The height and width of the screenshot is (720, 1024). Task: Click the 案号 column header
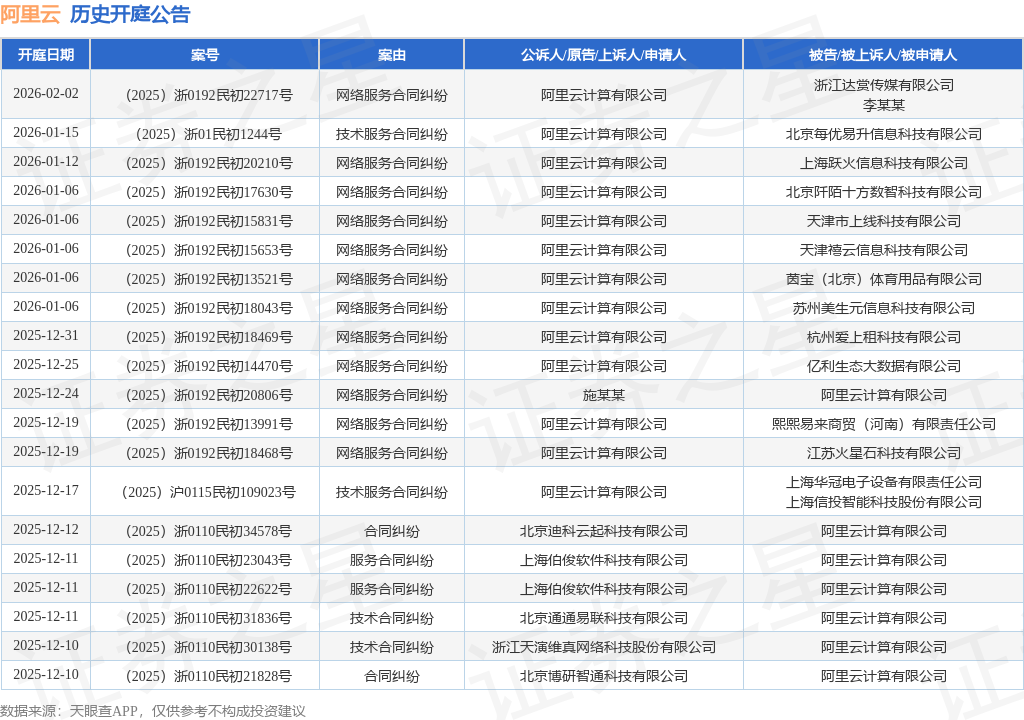tap(205, 55)
